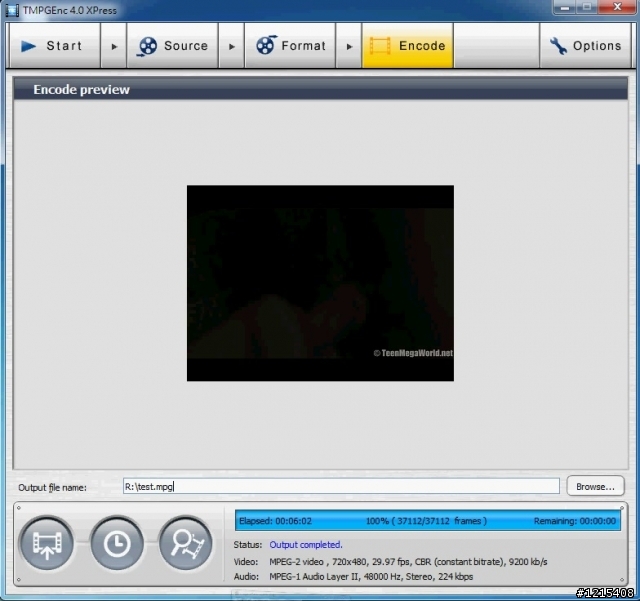Click the MPEG-2 video details line
640x601 pixels.
click(408, 562)
